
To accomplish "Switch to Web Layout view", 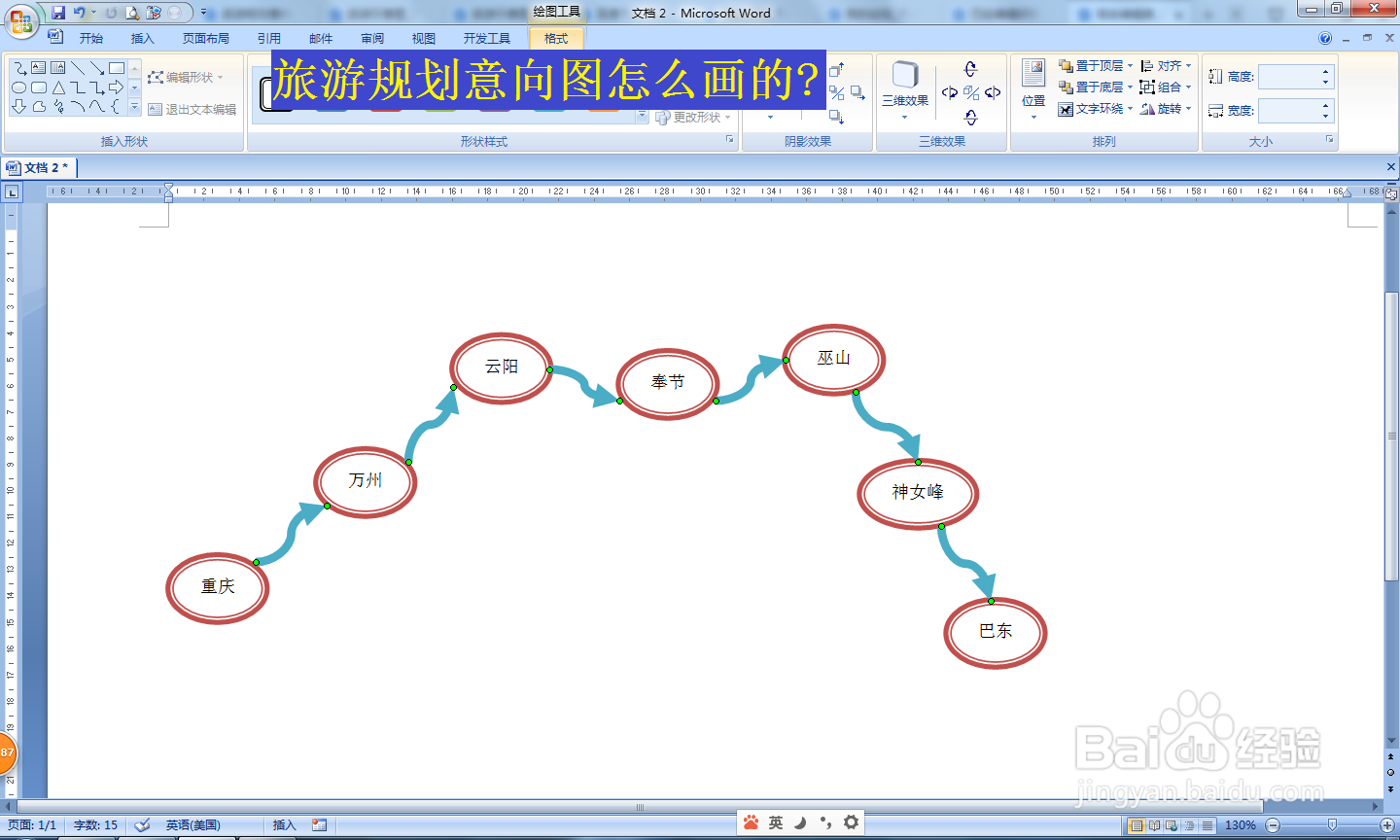I will [1172, 825].
